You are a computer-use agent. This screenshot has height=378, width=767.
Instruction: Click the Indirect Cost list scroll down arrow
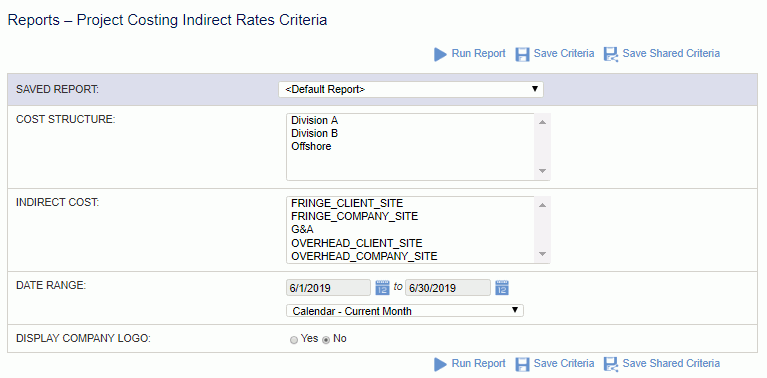542,254
